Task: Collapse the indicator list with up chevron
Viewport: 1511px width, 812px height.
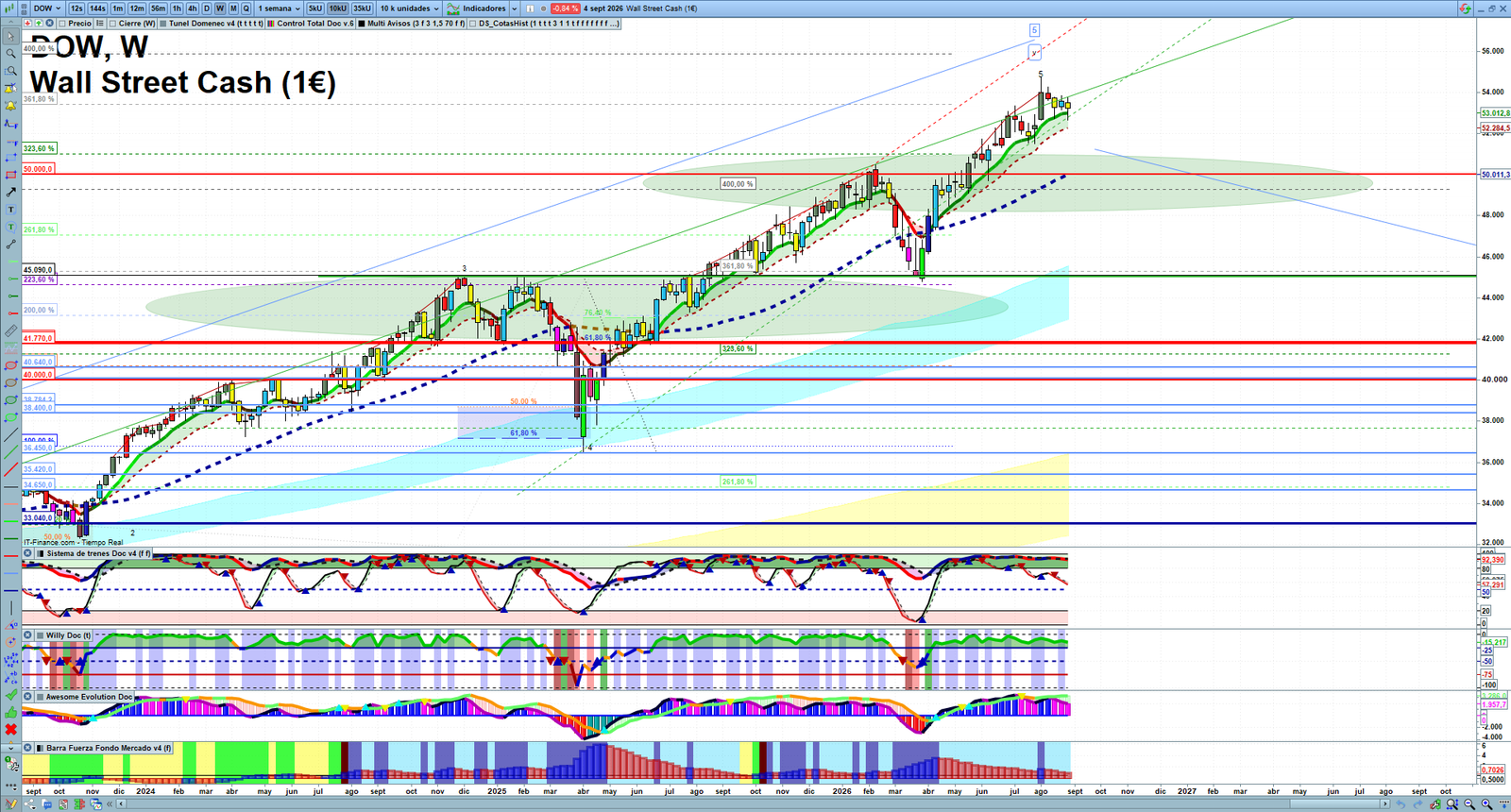Action: tap(11, 23)
